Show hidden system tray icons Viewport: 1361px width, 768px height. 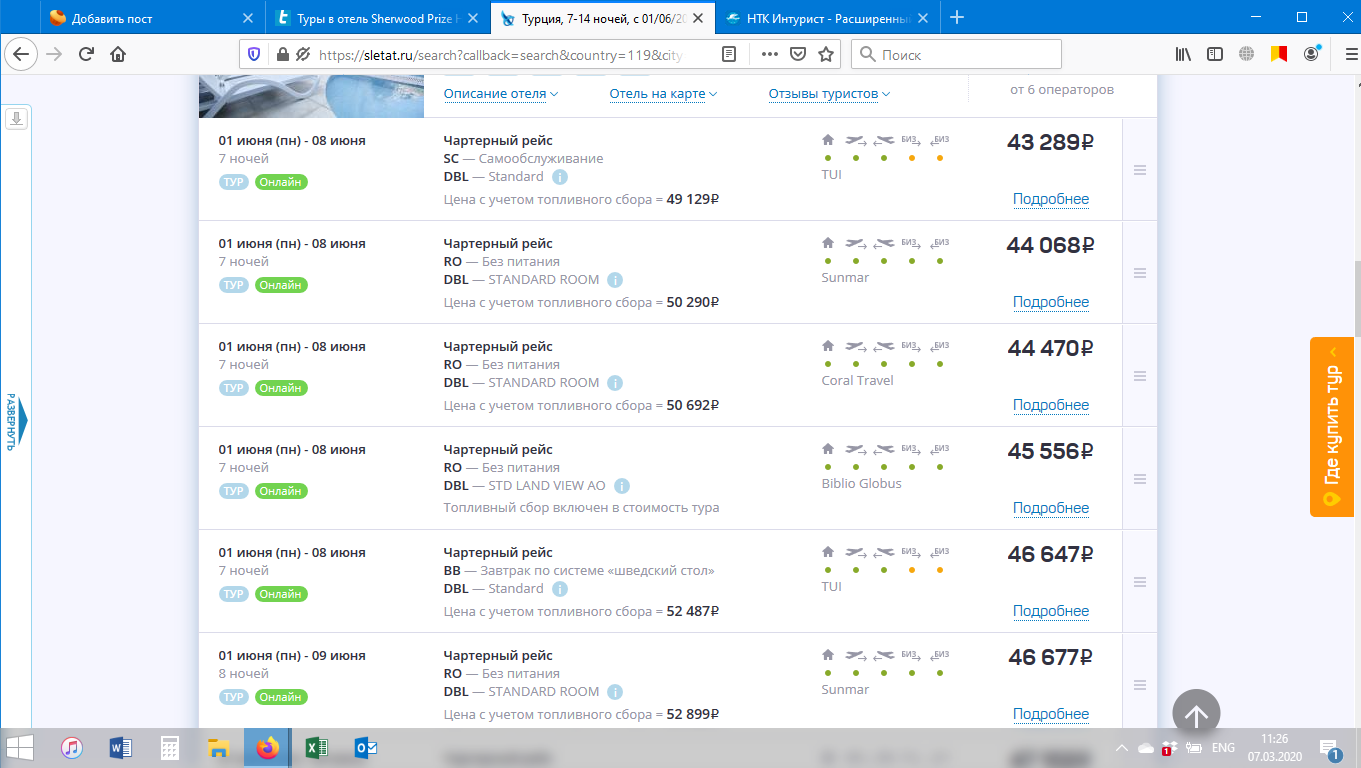coord(1120,747)
